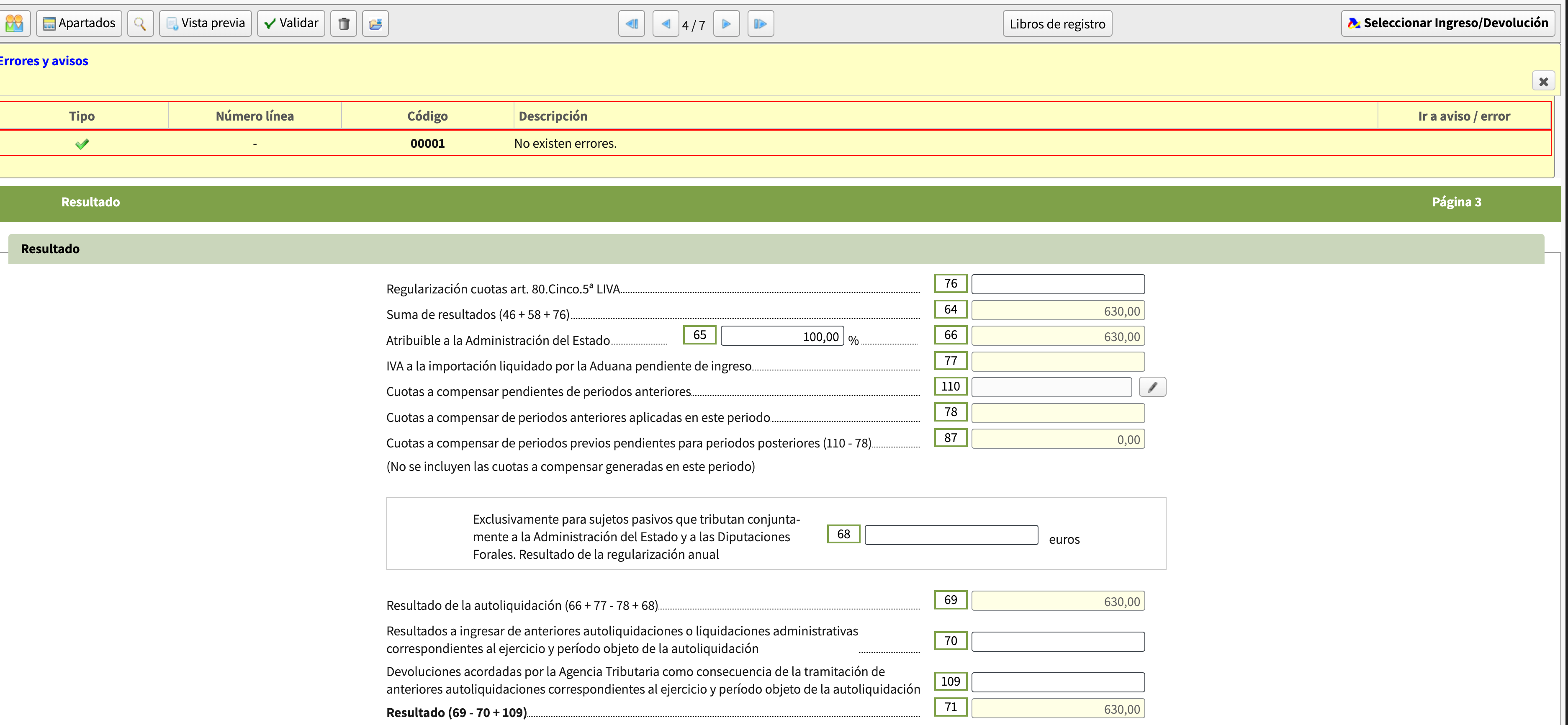Click Seleccionar Ingreso/Devolución button
Viewport: 1568px width, 725px height.
1448,23
